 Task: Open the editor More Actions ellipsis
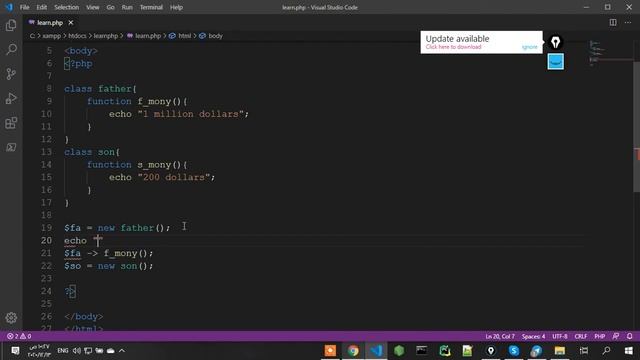pos(628,22)
